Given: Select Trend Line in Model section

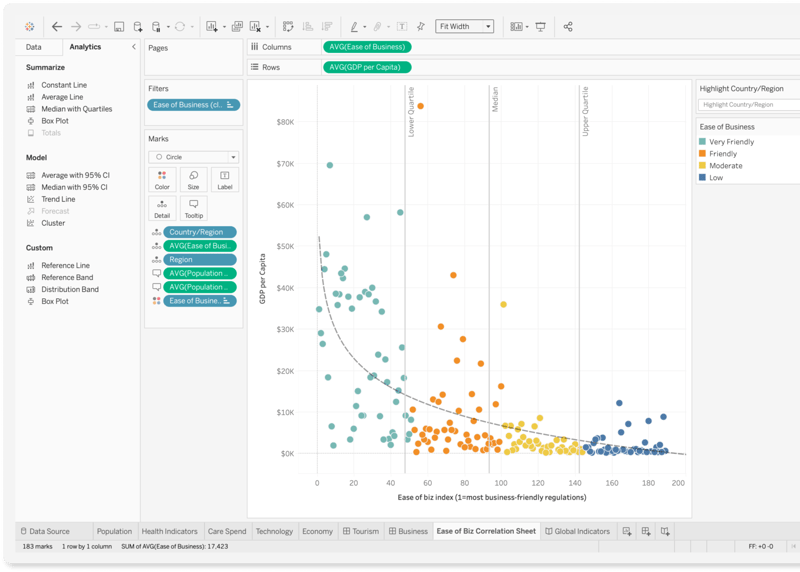Looking at the screenshot, I should (x=58, y=199).
